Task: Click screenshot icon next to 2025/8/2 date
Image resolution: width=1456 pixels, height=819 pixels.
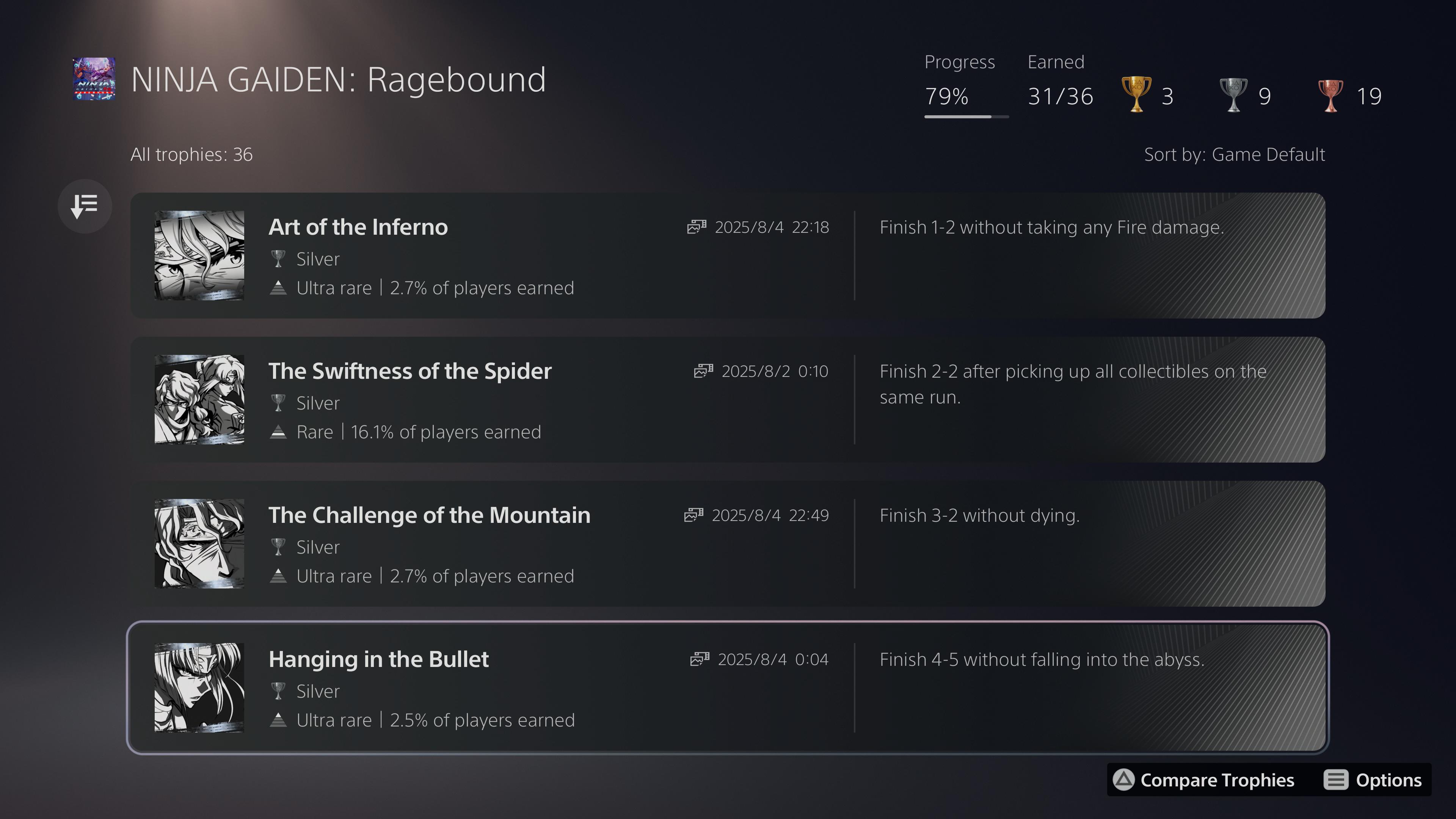Action: pyautogui.click(x=703, y=371)
